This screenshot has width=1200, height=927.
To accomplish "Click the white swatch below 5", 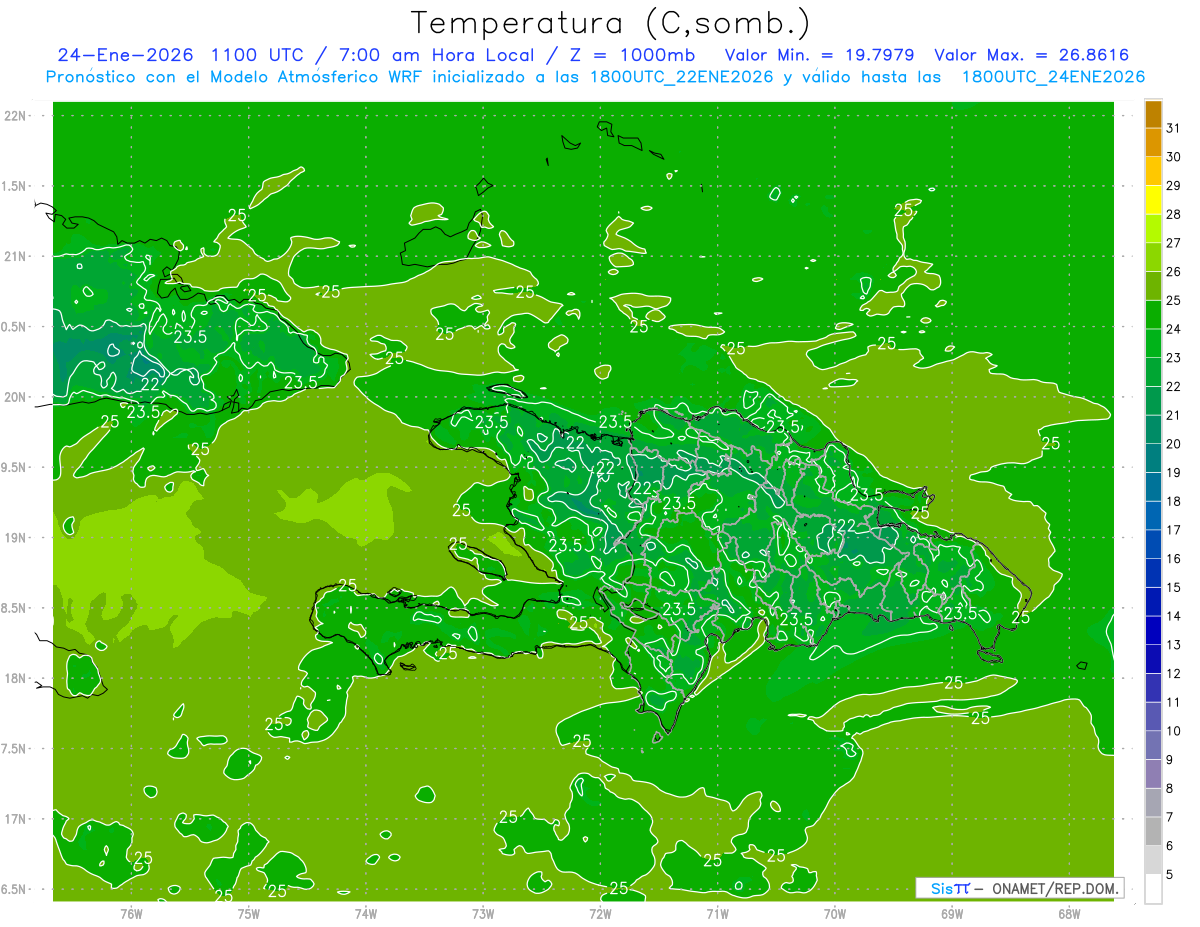I will click(x=1153, y=888).
